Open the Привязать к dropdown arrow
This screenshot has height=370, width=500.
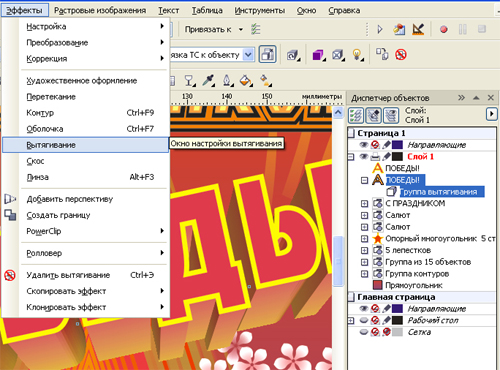point(241,29)
